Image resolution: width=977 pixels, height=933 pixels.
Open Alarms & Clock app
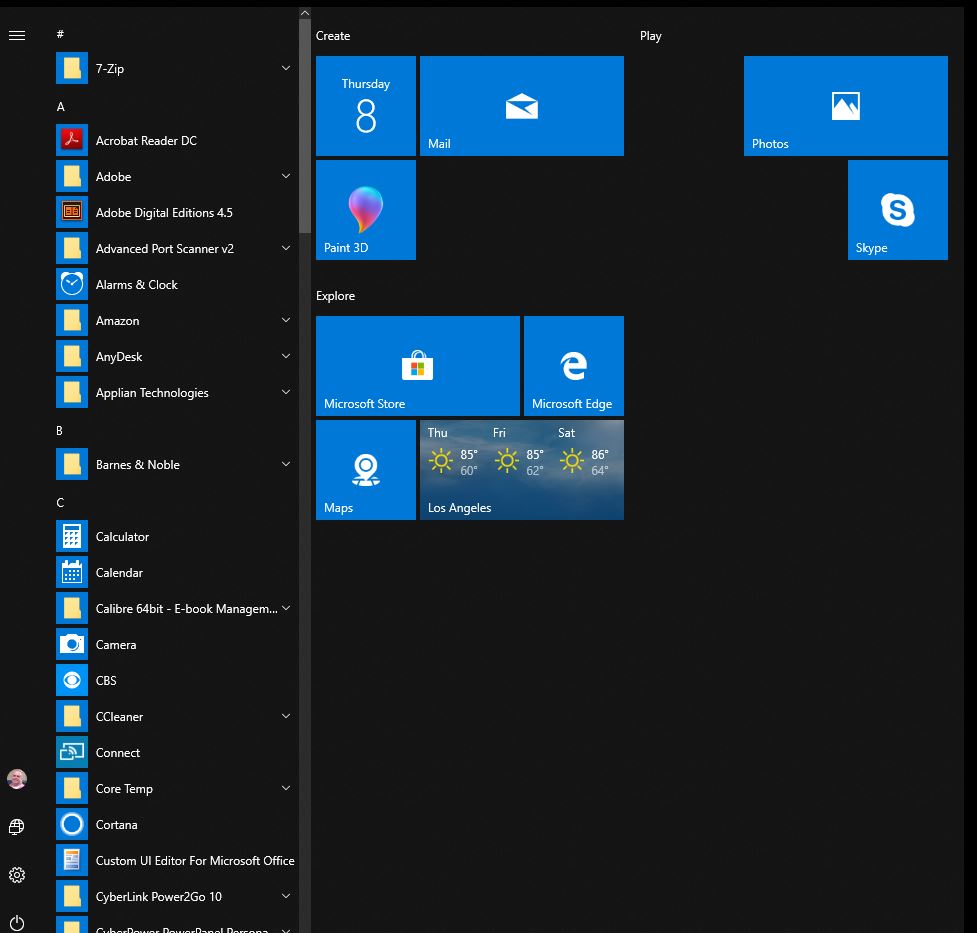174,285
